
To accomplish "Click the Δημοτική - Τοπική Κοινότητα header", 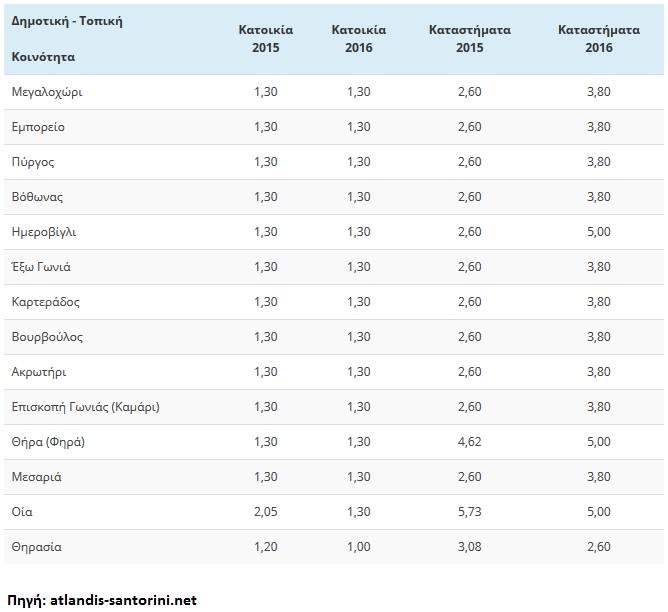I will point(66,38).
